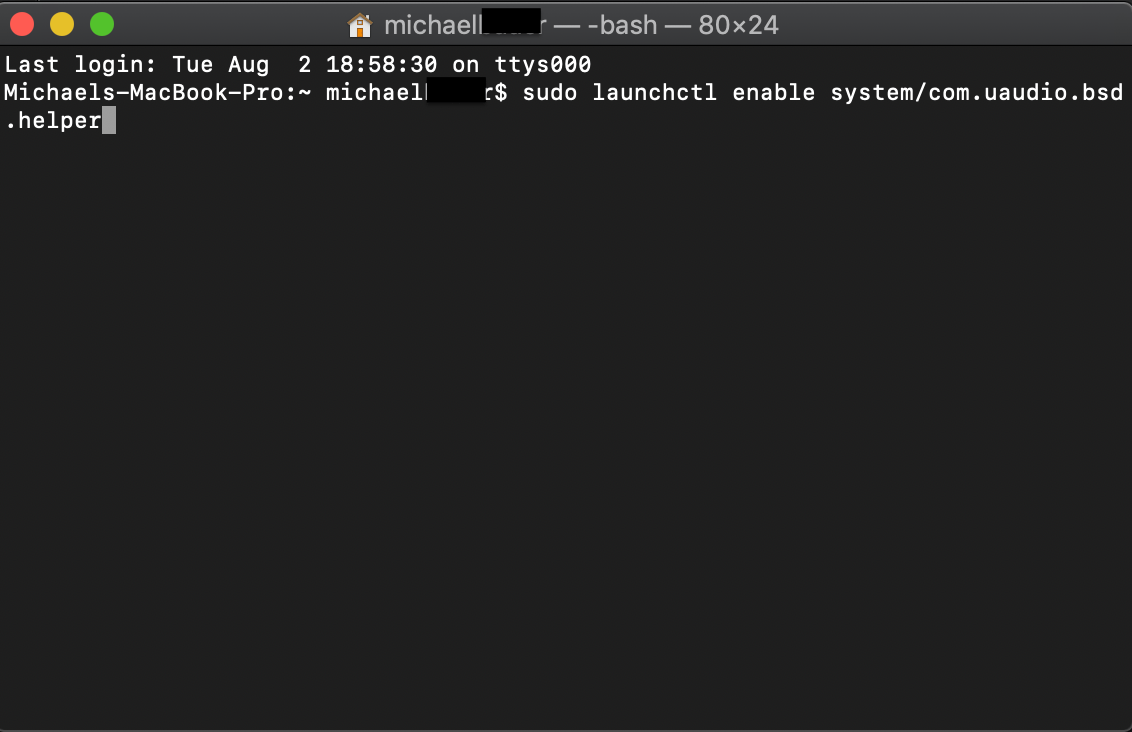Select the word sudo in the command line

click(549, 92)
